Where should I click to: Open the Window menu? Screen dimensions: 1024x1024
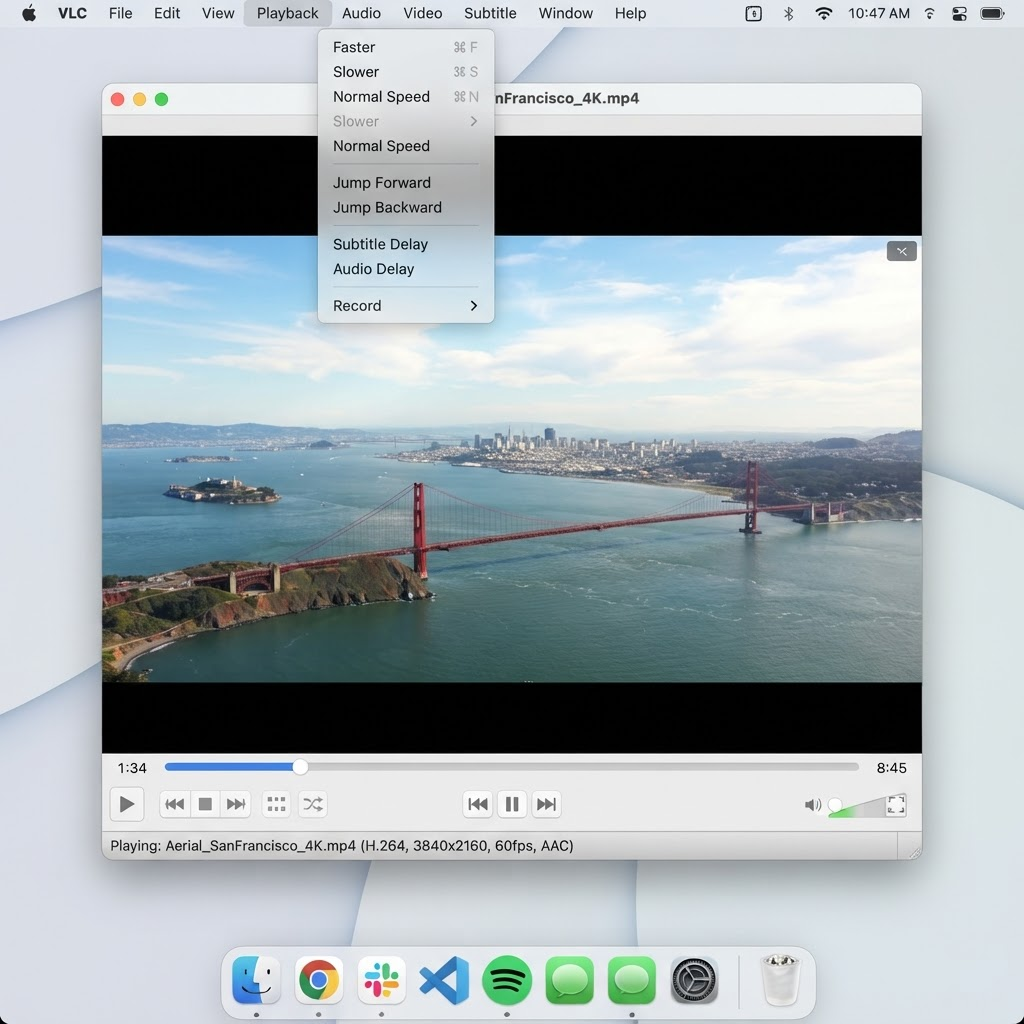pyautogui.click(x=566, y=13)
